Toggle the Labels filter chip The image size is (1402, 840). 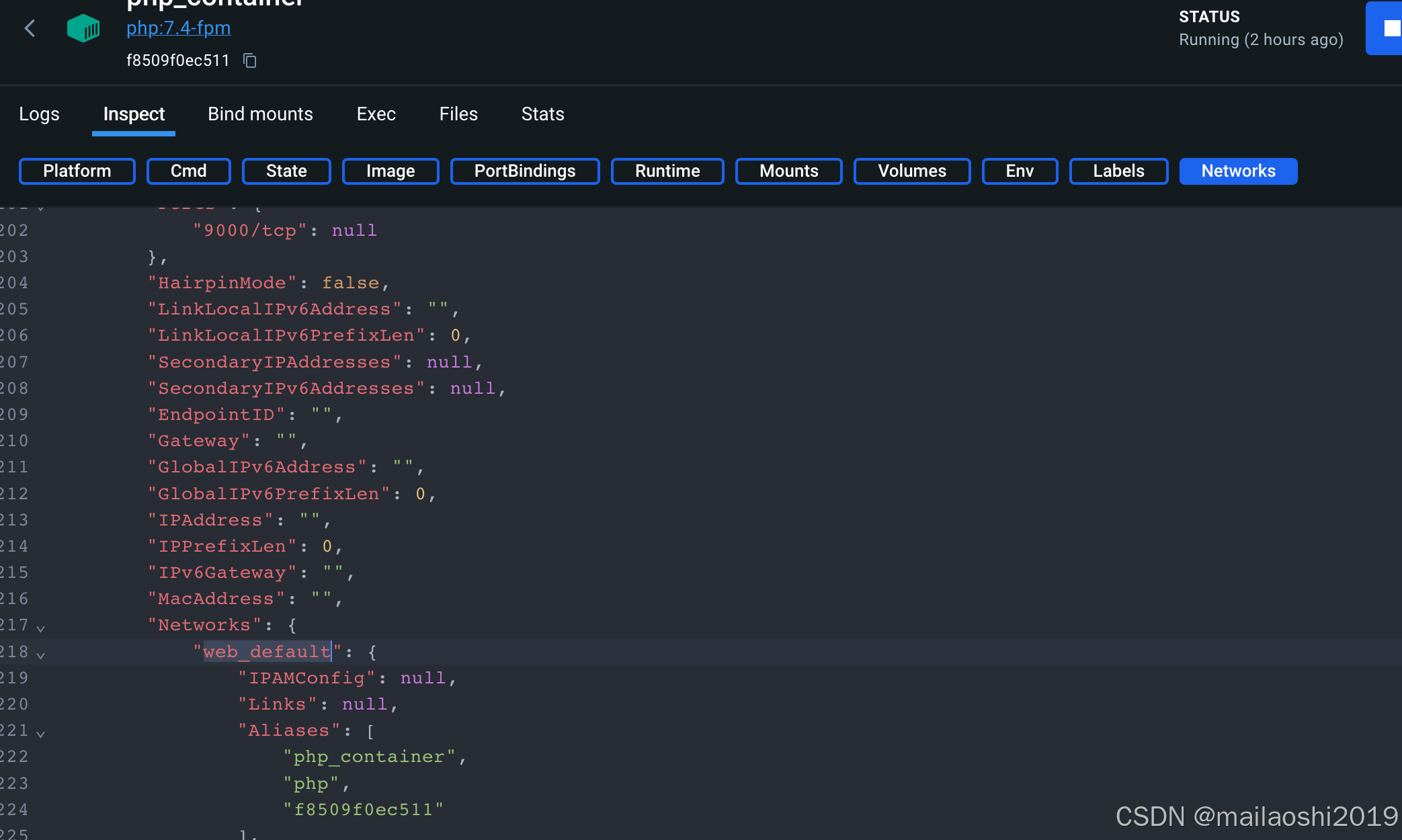pyautogui.click(x=1118, y=171)
